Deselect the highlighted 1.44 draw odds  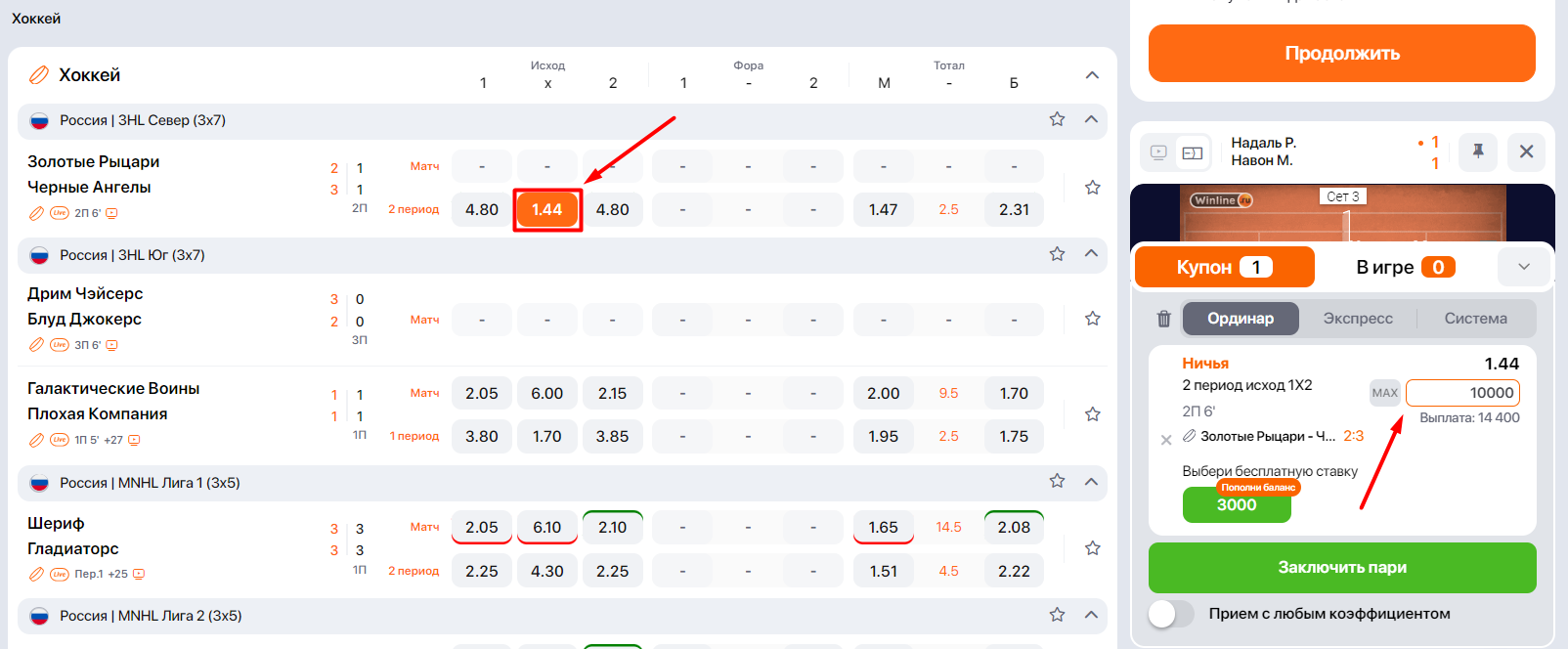click(x=547, y=209)
